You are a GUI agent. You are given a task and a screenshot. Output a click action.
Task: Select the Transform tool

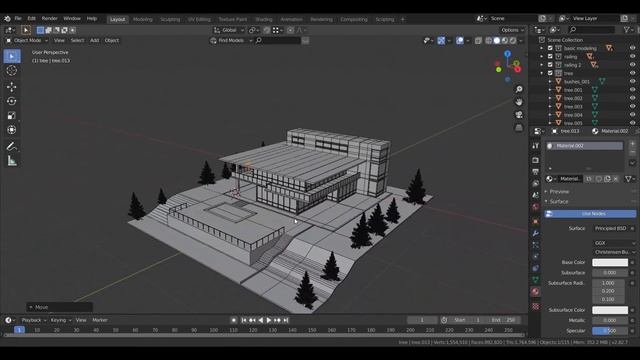pyautogui.click(x=12, y=130)
